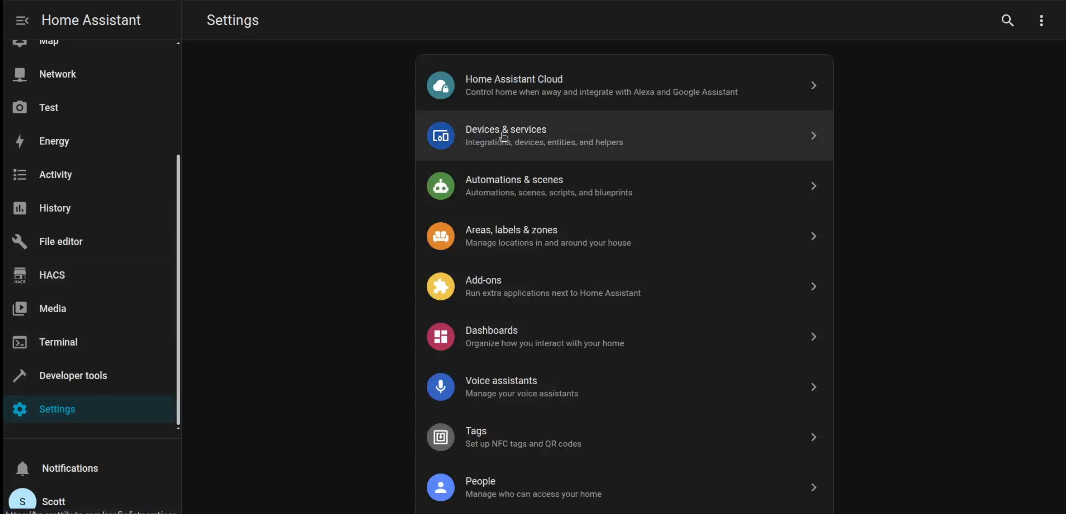Open the Notifications panel
The image size is (1066, 514).
69,468
